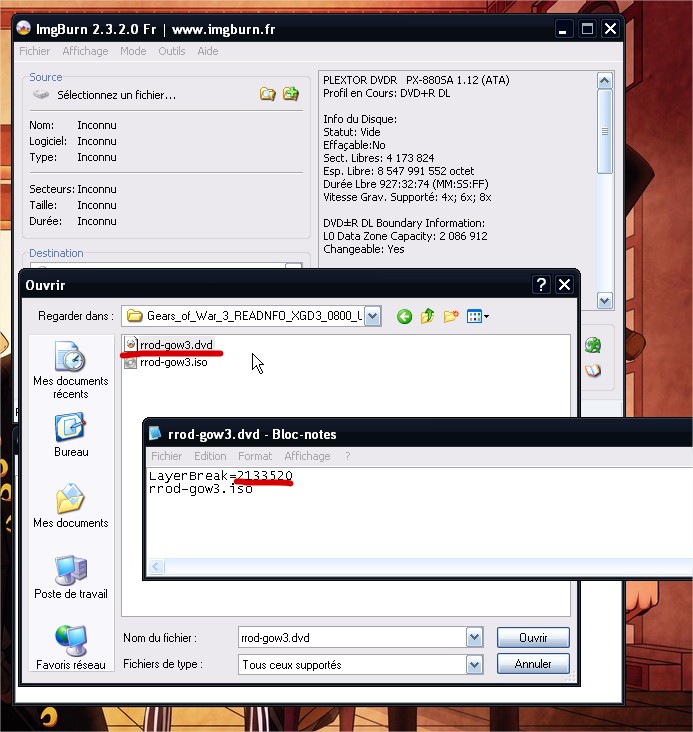Open the view menu icon in Ouvrir dialog
The image size is (693, 732).
478,317
